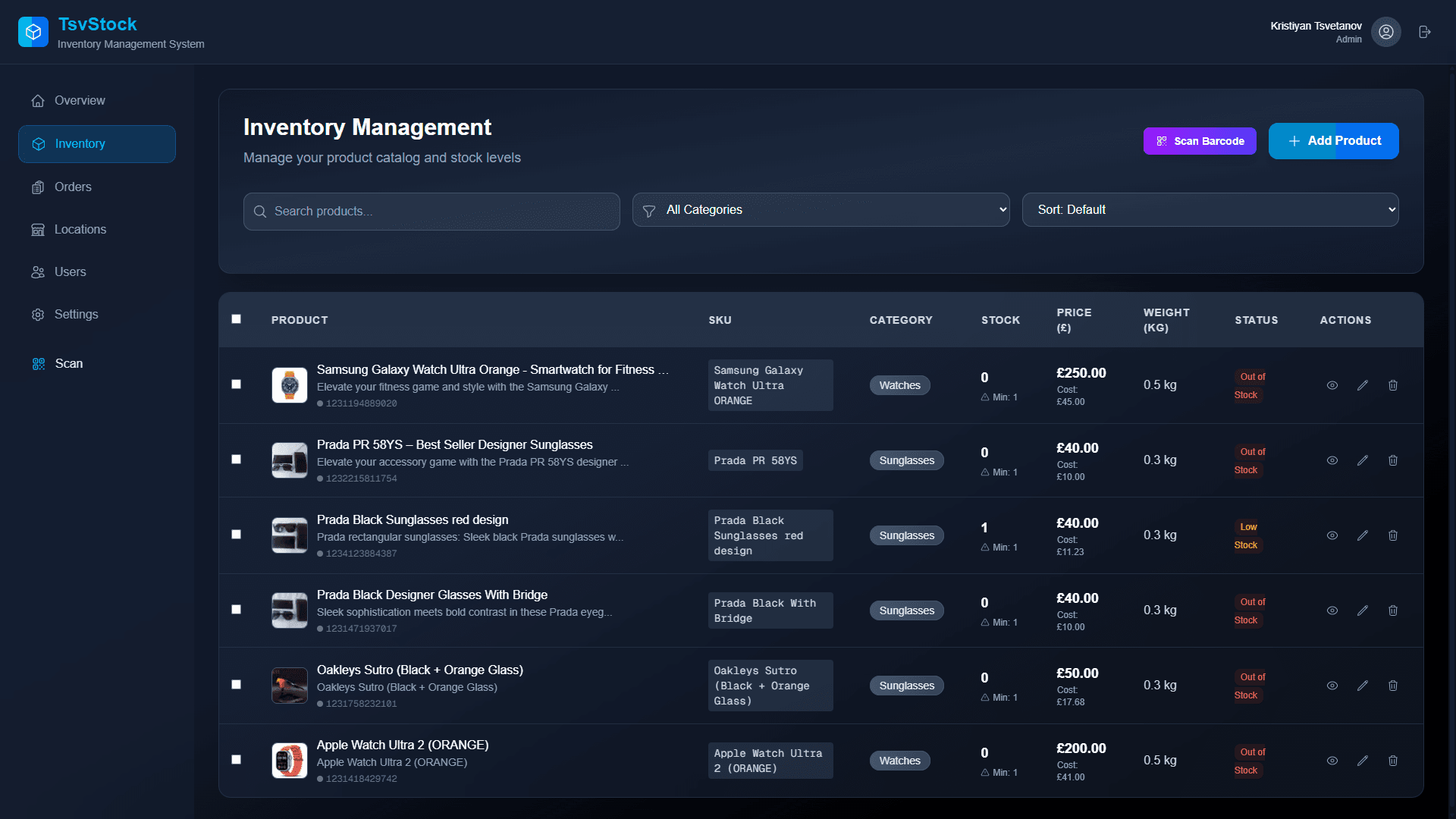1456x819 pixels.
Task: Select the Samsung Galaxy Watch row checkbox
Action: 237,384
